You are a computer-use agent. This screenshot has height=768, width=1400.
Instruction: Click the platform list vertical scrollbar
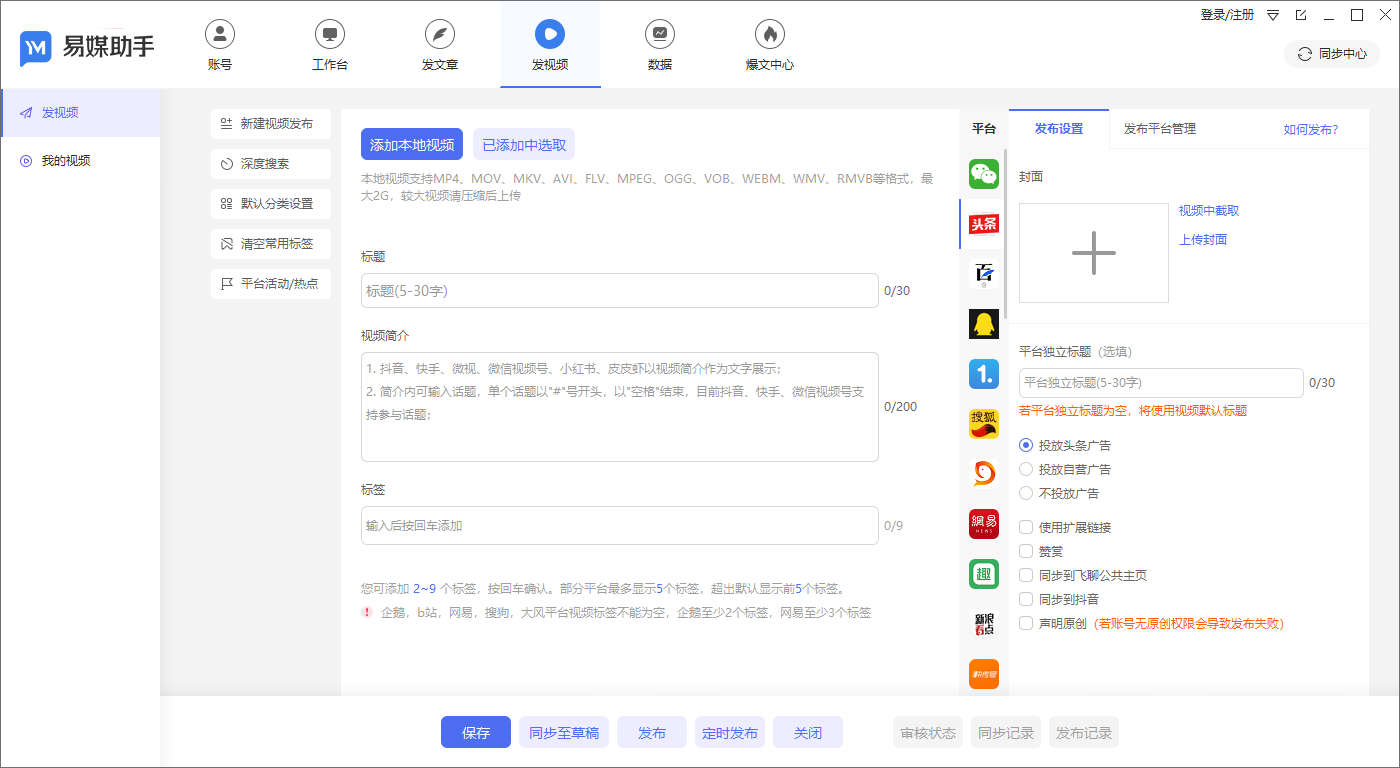pyautogui.click(x=1004, y=240)
